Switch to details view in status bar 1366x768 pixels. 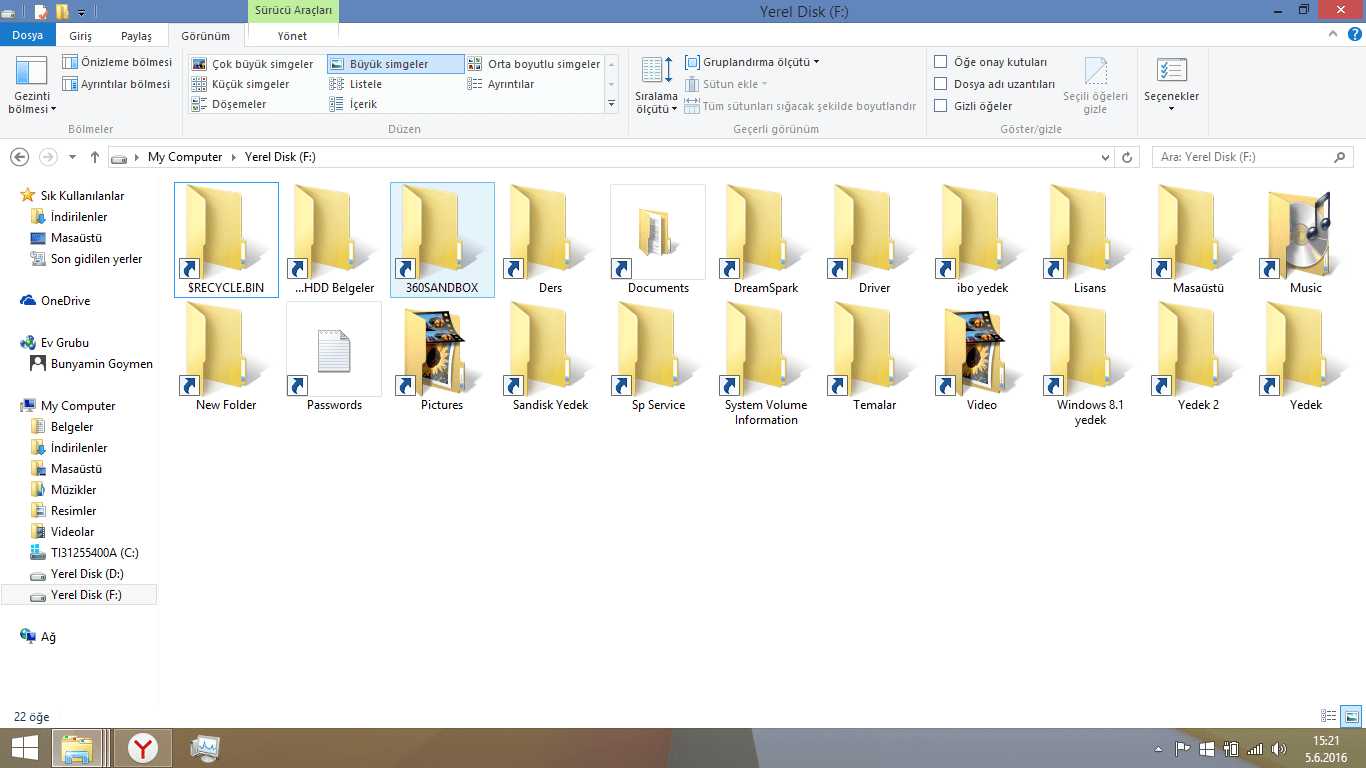1329,716
